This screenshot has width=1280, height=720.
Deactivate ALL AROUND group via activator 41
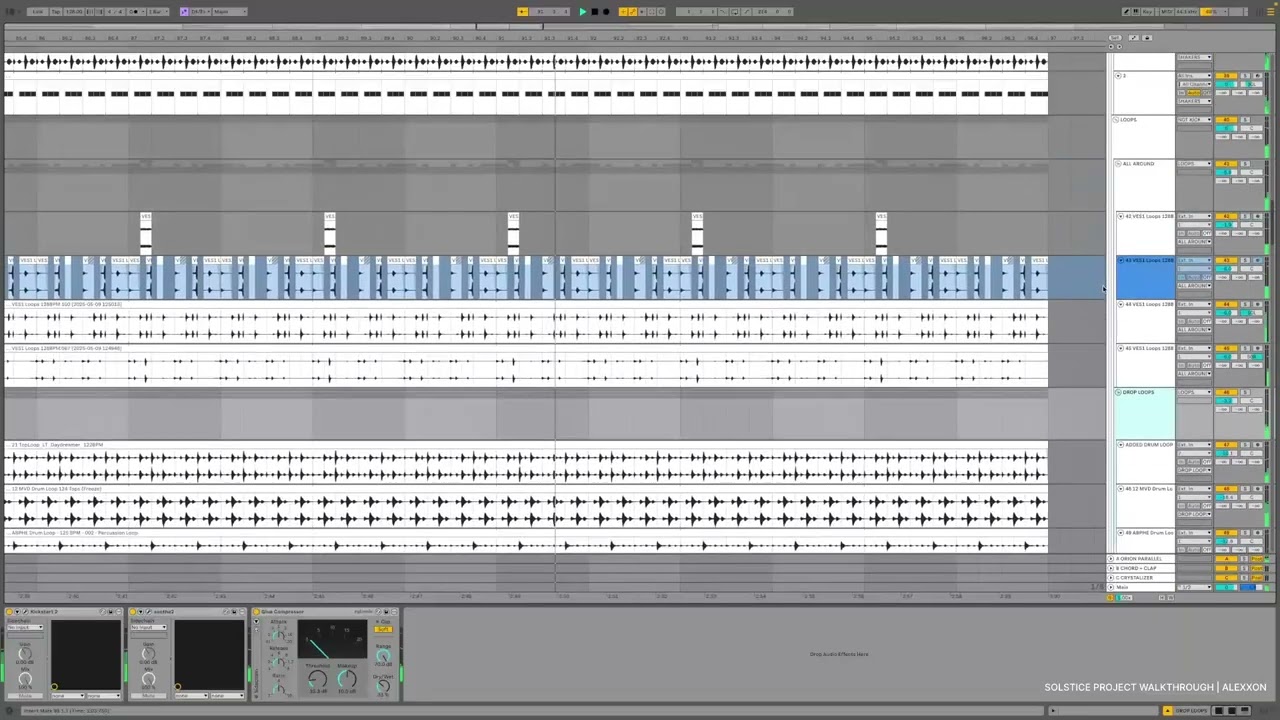(1226, 164)
